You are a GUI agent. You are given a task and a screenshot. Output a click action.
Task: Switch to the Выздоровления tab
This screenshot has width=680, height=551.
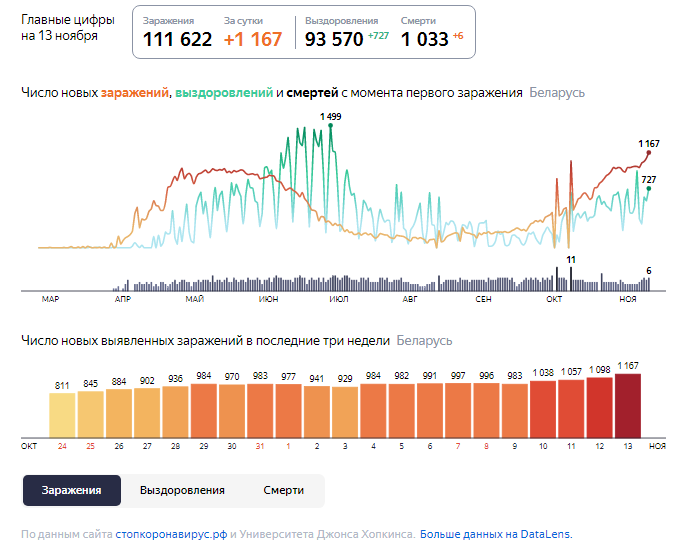[x=182, y=491]
